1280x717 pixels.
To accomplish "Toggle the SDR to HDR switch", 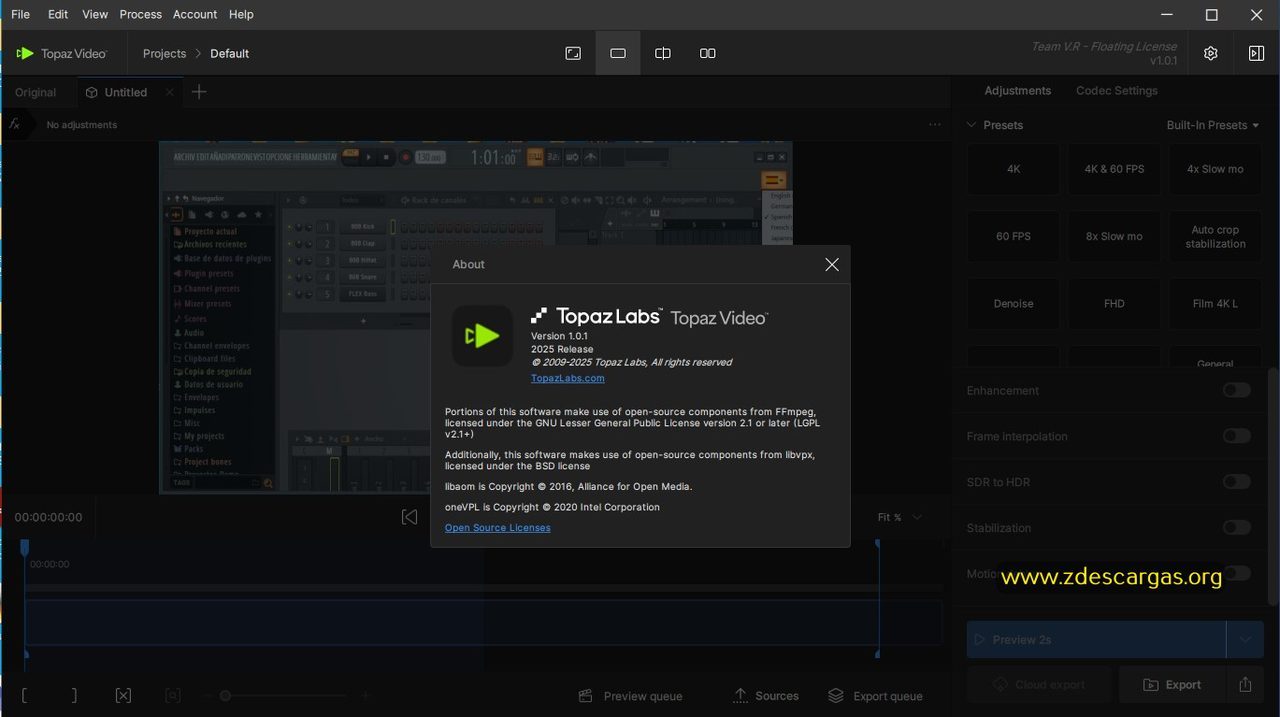I will [x=1237, y=482].
